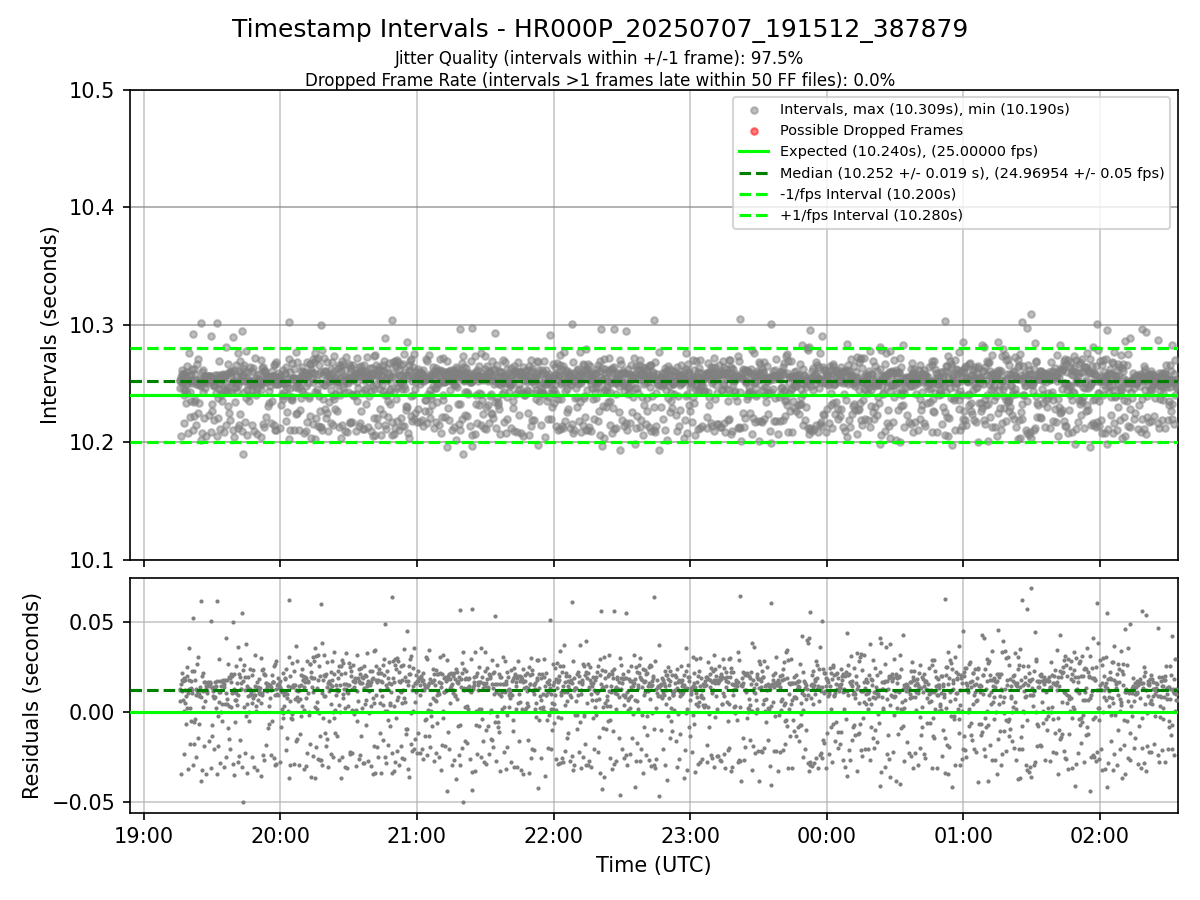The height and width of the screenshot is (900, 1200).
Task: Click legend entry 'Expected (10.240s), (25.00000 fps)'
Action: coord(909,151)
